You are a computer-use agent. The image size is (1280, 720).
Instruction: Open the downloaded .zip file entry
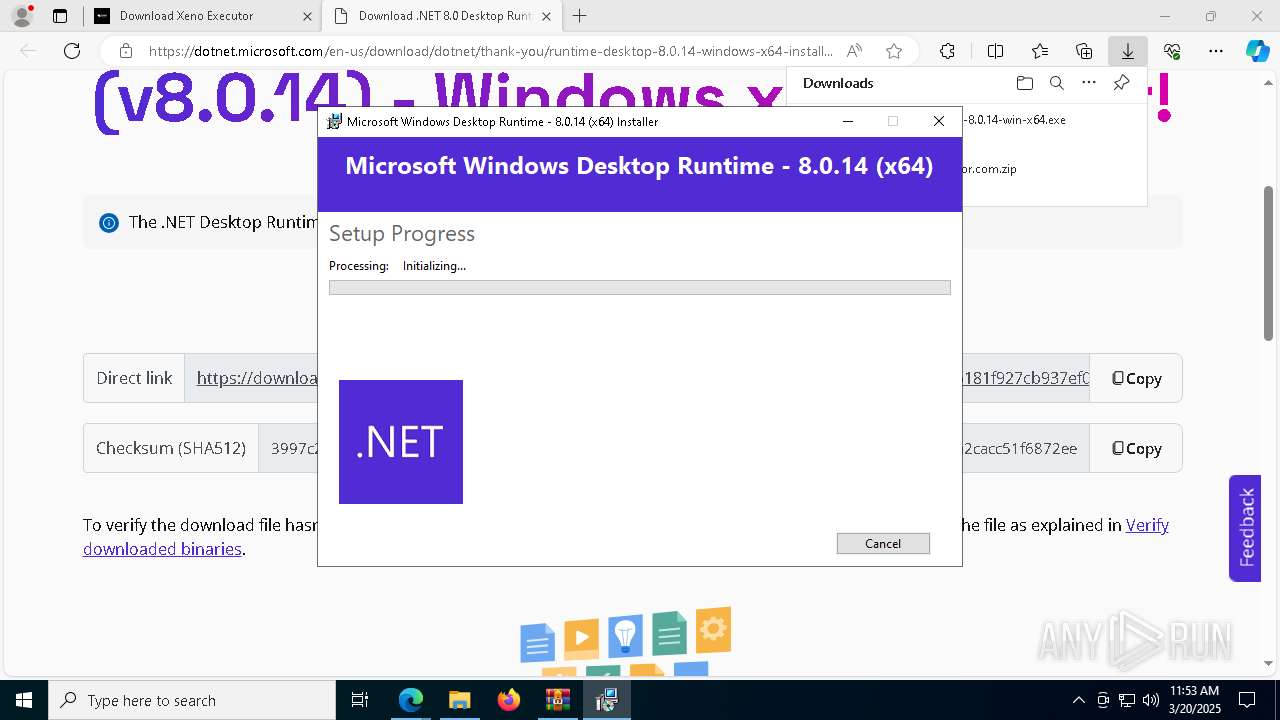[990, 169]
